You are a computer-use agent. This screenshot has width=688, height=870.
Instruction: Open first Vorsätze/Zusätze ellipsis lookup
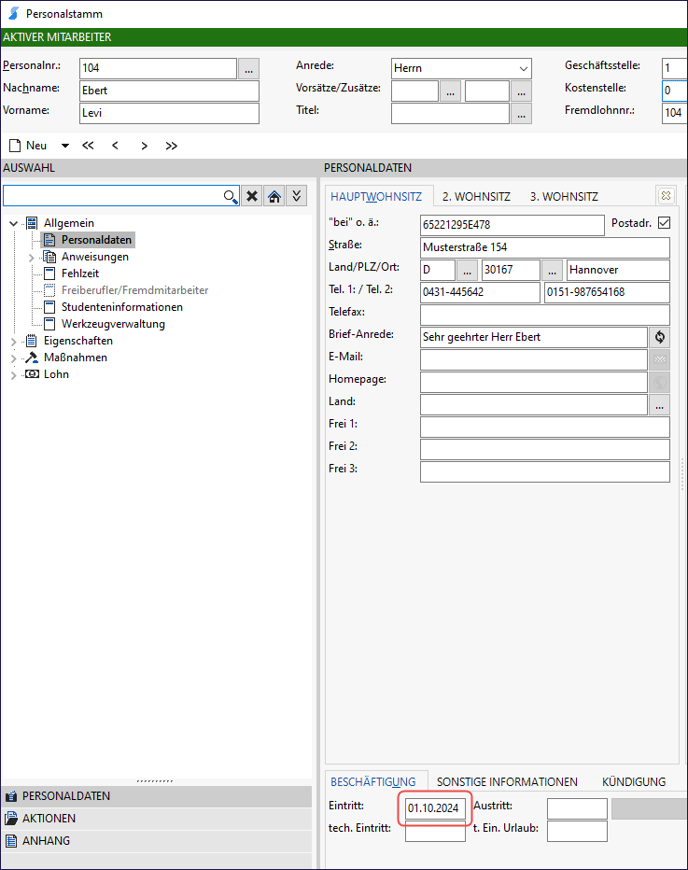point(451,91)
